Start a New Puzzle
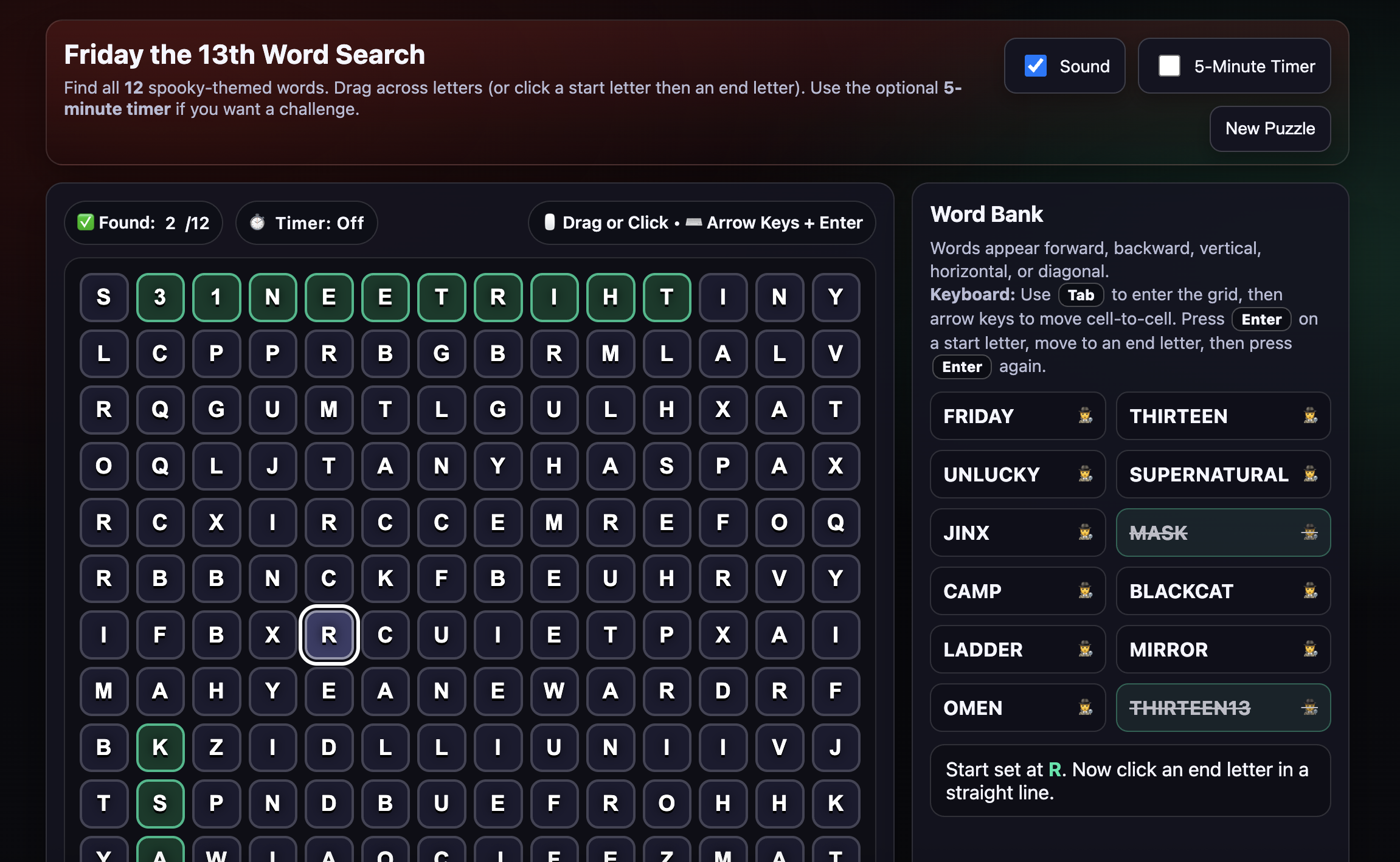 coord(1270,128)
